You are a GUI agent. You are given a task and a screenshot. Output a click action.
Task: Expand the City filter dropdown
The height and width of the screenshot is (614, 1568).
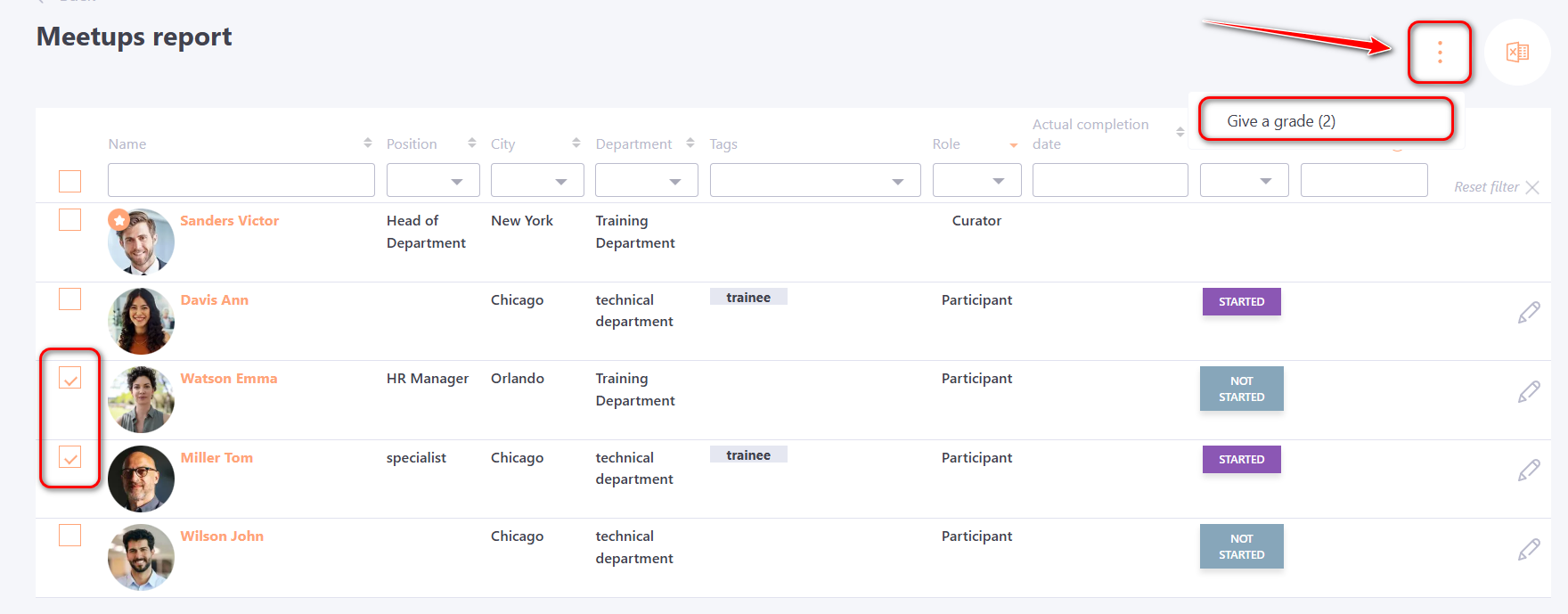(x=537, y=180)
